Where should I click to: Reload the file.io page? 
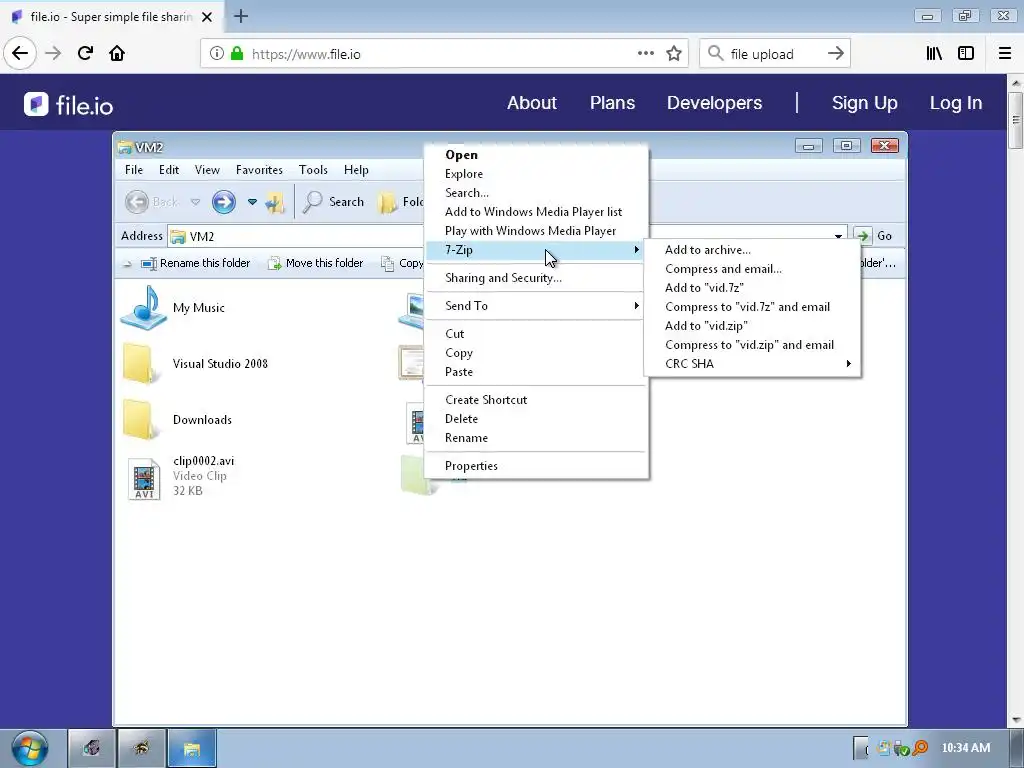coord(85,54)
